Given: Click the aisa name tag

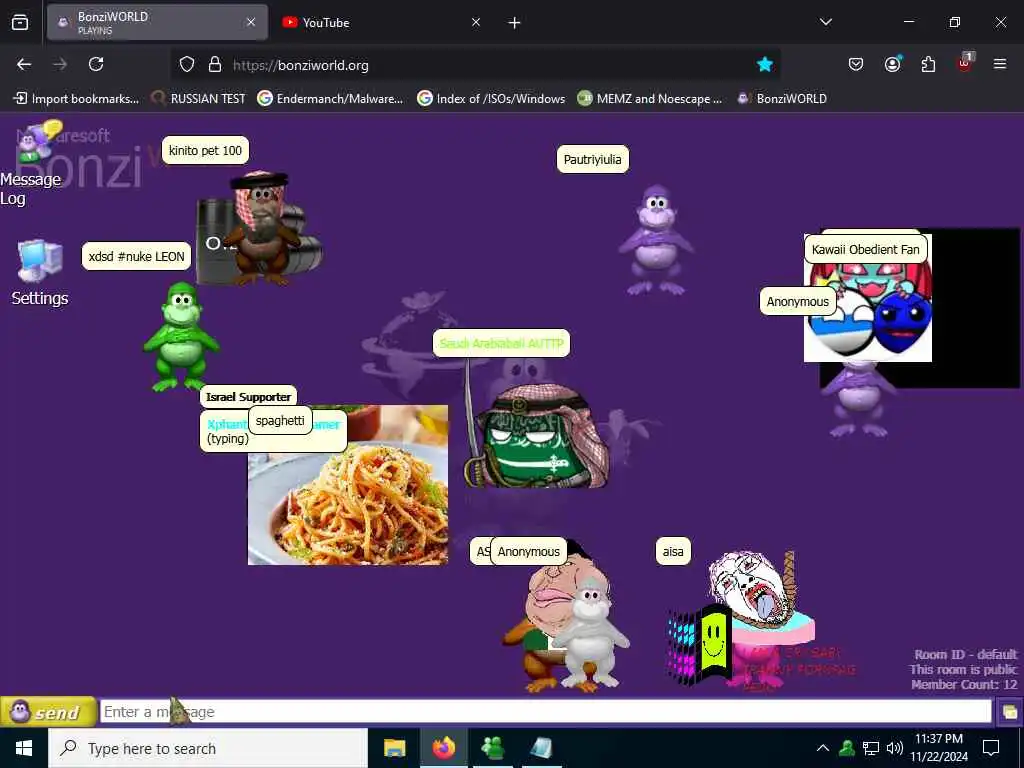Looking at the screenshot, I should pos(673,551).
